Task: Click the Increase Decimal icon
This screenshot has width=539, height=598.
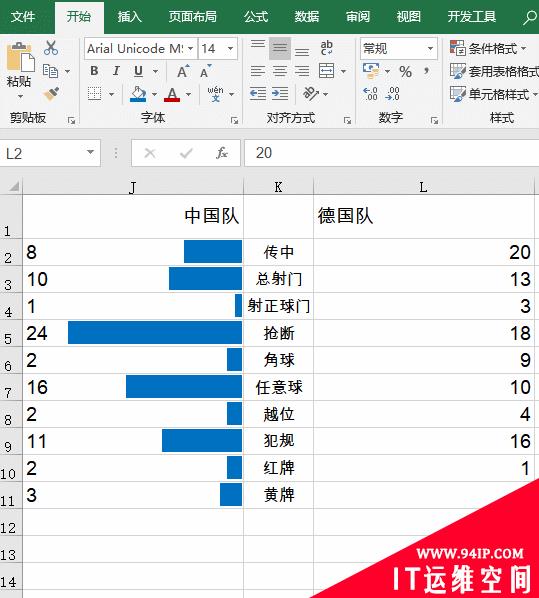Action: 370,94
